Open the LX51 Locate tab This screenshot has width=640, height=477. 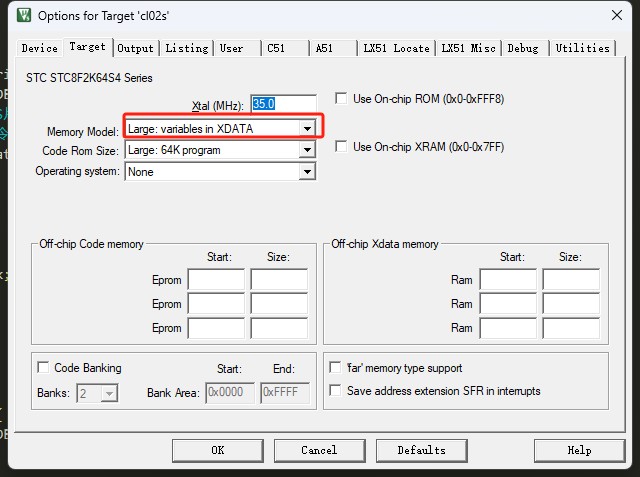[396, 48]
